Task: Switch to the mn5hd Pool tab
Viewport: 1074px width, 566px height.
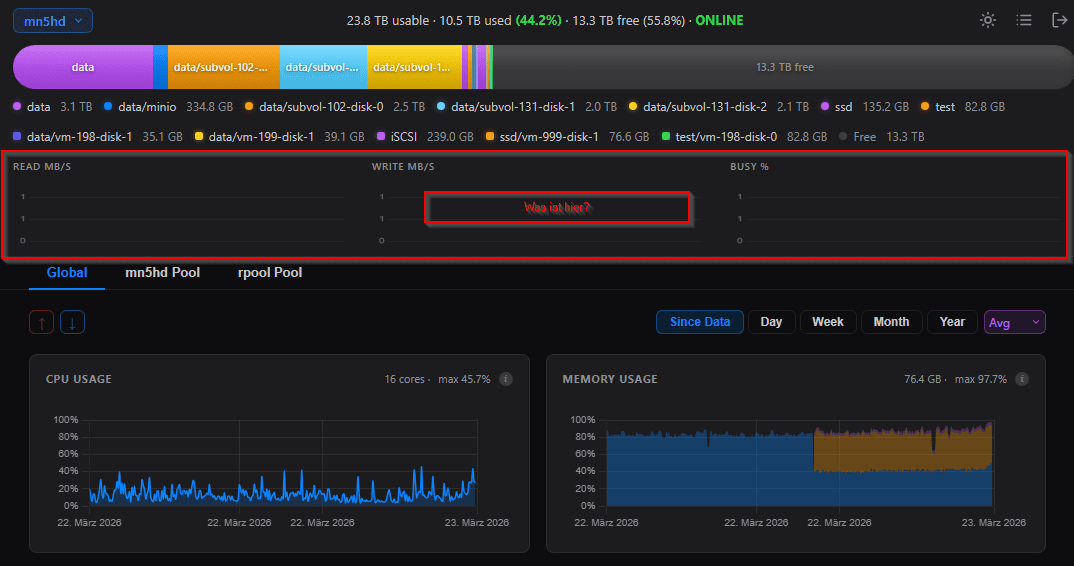Action: tap(162, 273)
